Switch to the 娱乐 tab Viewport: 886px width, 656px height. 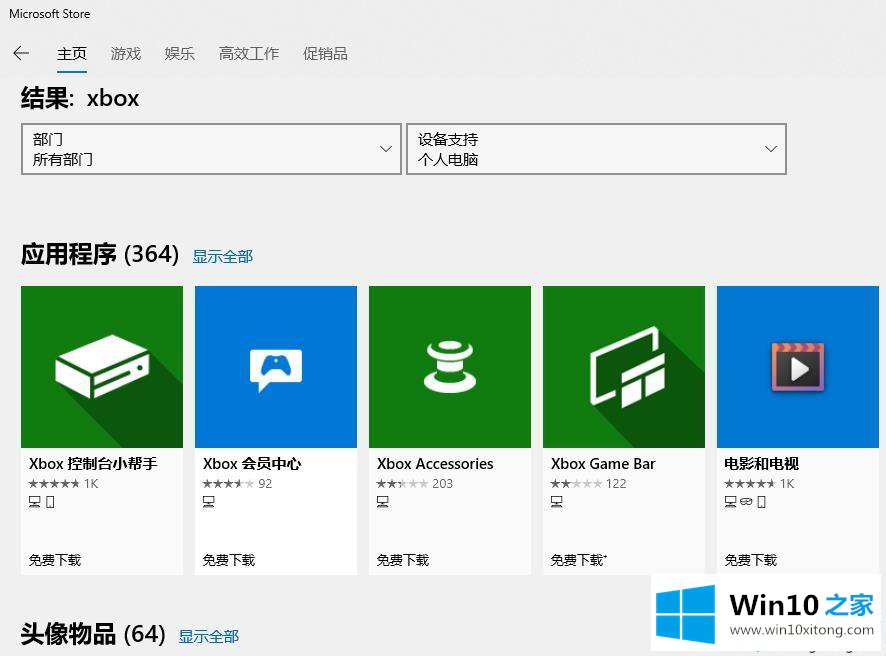180,54
